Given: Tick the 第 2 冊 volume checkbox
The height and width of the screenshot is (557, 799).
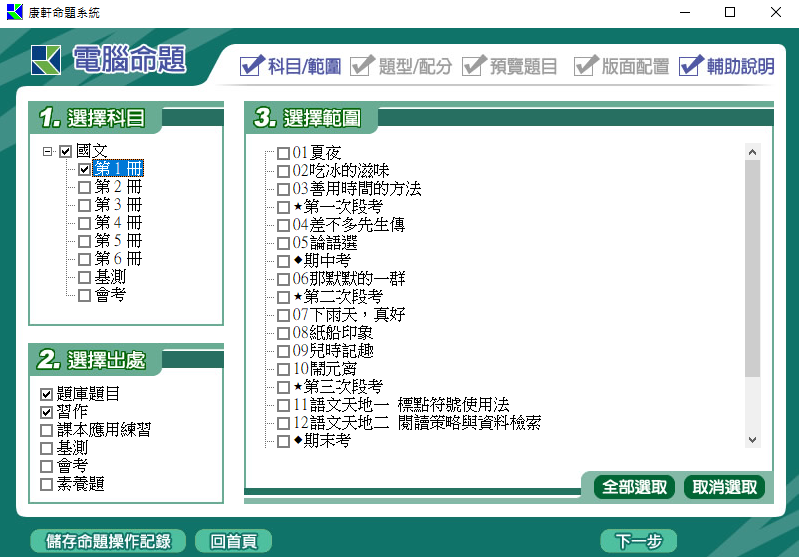Looking at the screenshot, I should point(84,187).
